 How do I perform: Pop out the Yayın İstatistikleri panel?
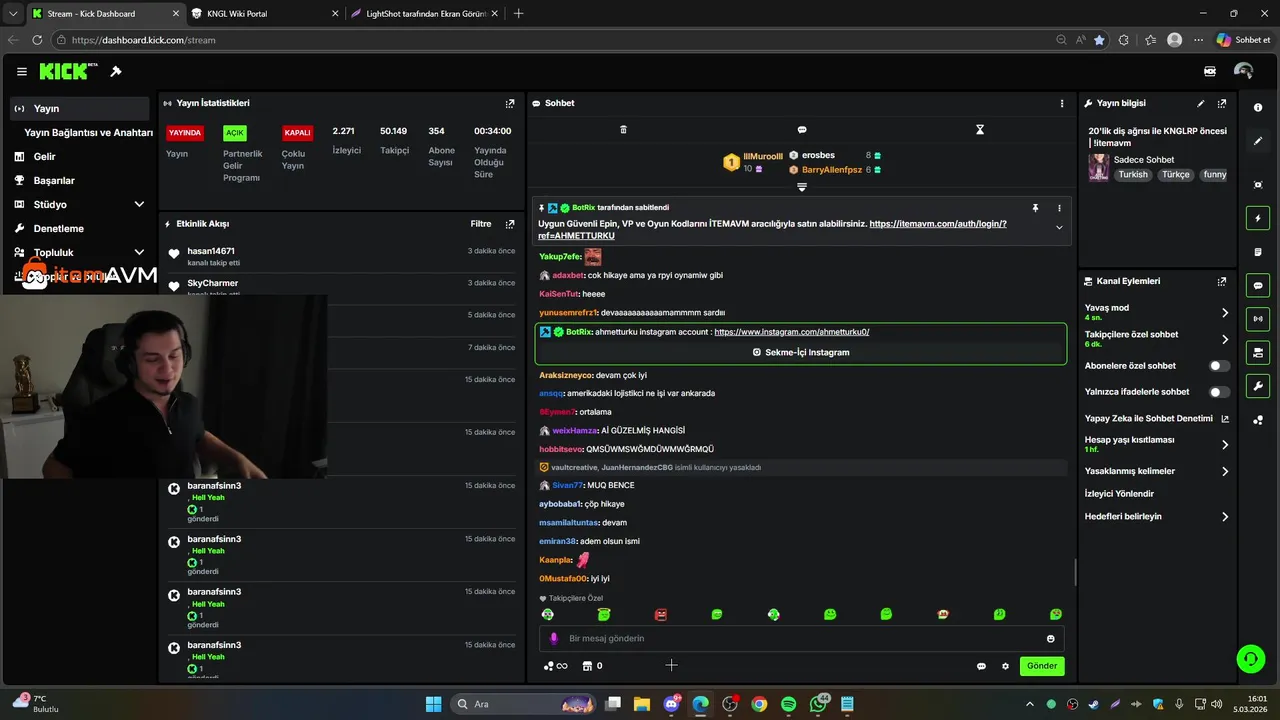tap(510, 103)
